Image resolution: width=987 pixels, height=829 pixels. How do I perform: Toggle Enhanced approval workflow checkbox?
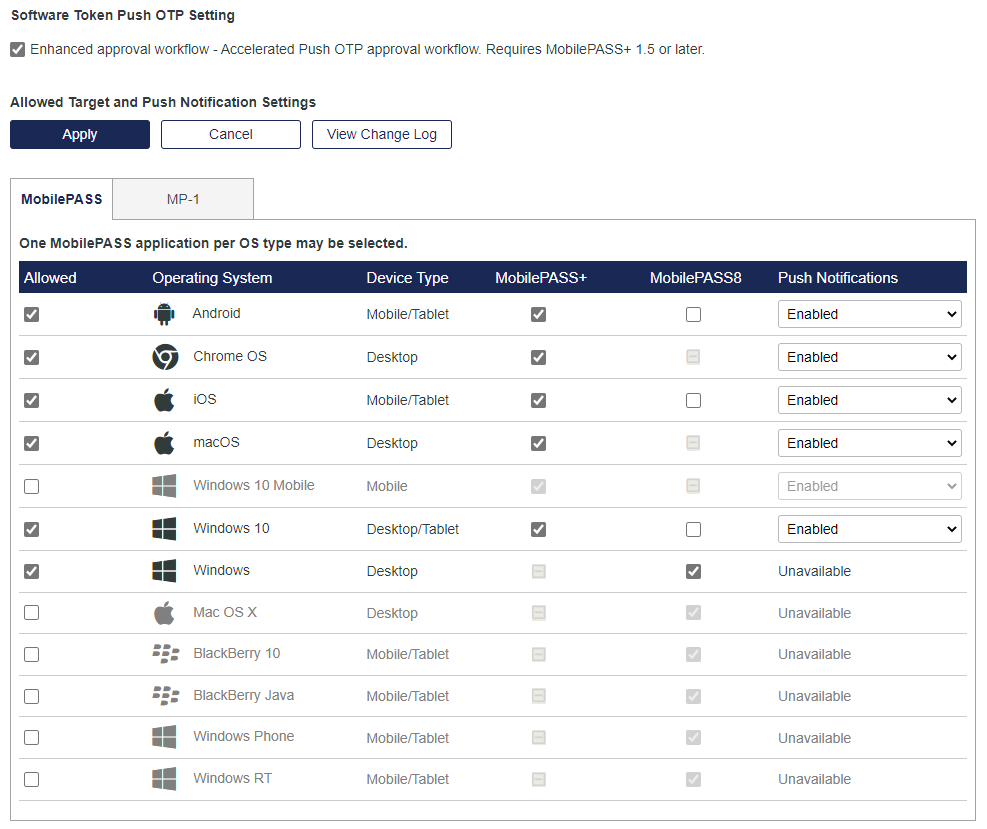18,49
